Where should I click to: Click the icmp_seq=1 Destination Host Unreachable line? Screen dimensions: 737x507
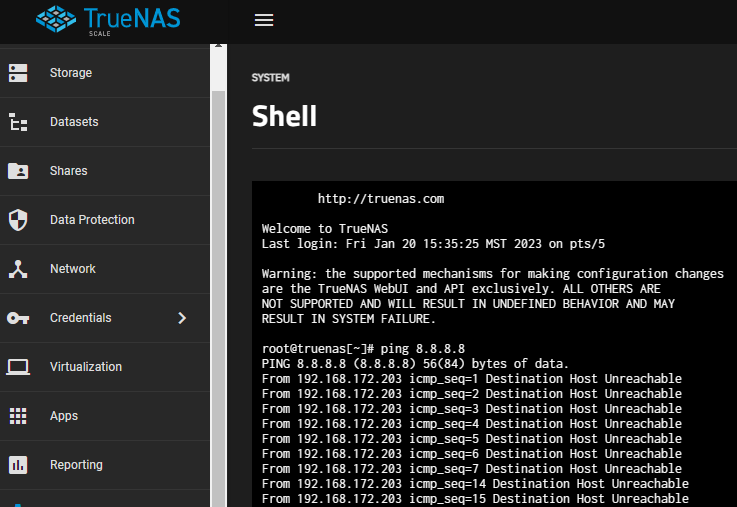pyautogui.click(x=472, y=379)
